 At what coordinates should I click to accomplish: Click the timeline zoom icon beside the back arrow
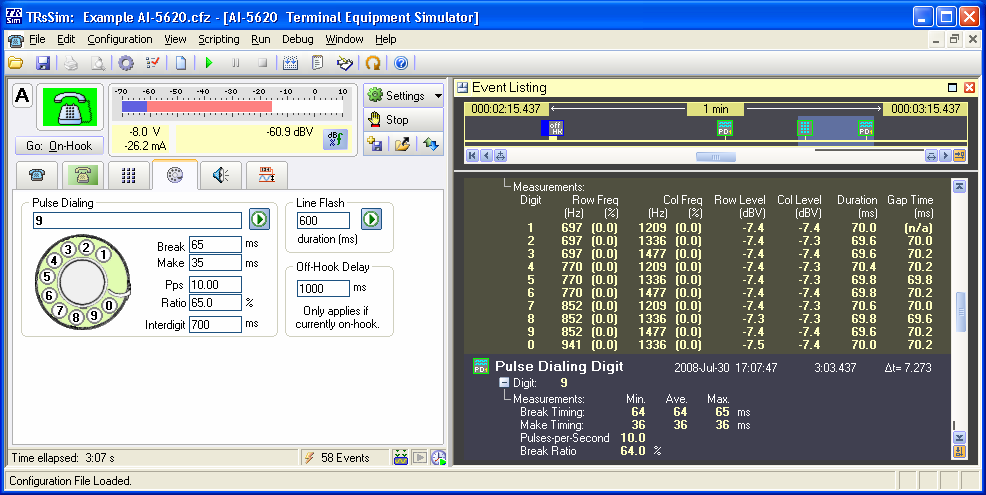pyautogui.click(x=500, y=155)
